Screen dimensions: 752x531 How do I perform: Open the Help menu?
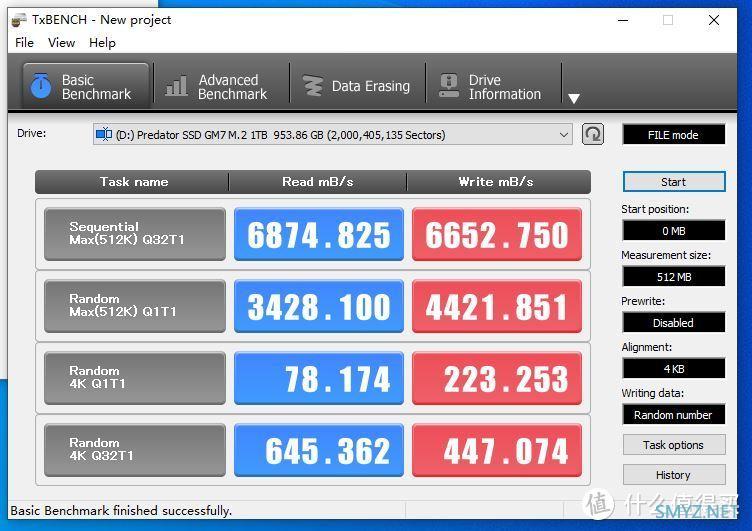[102, 43]
